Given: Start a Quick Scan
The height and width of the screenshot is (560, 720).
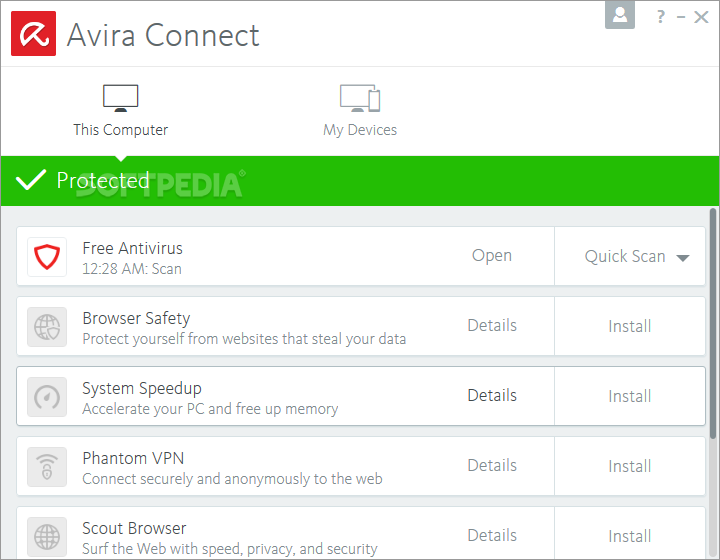Looking at the screenshot, I should 625,256.
